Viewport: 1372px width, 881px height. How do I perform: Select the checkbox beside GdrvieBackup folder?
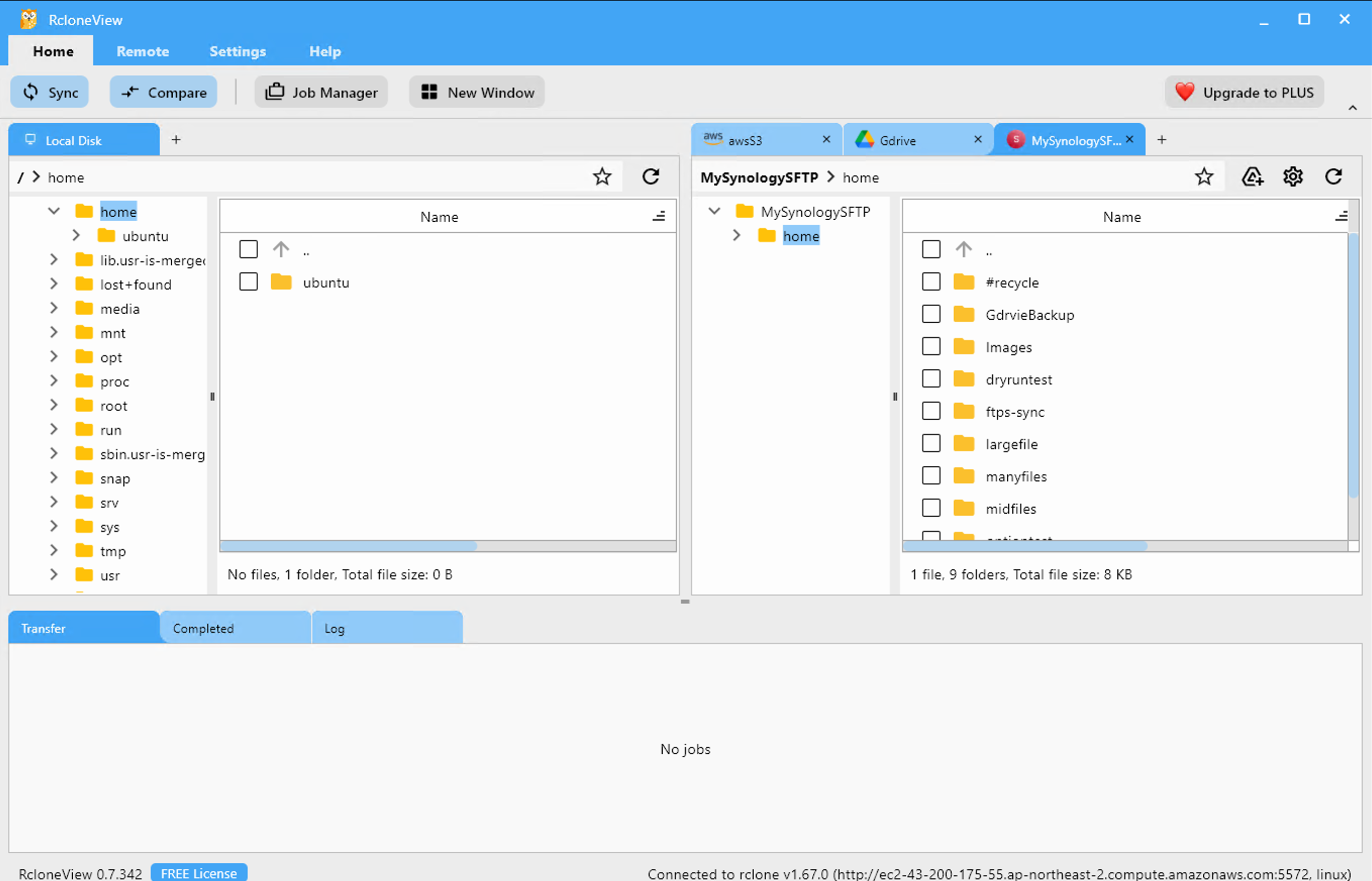[931, 314]
